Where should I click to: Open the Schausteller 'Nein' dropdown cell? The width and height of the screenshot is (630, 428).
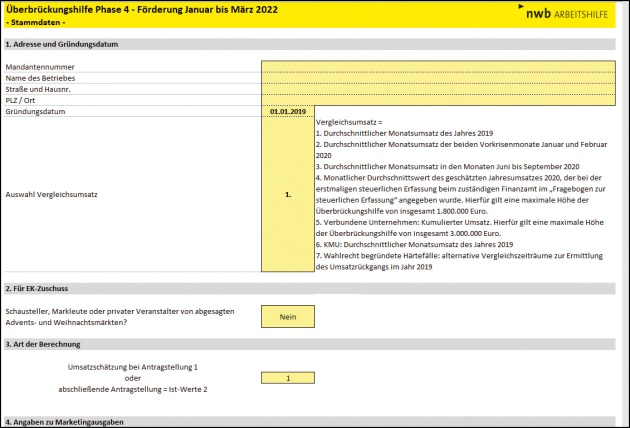pos(287,316)
